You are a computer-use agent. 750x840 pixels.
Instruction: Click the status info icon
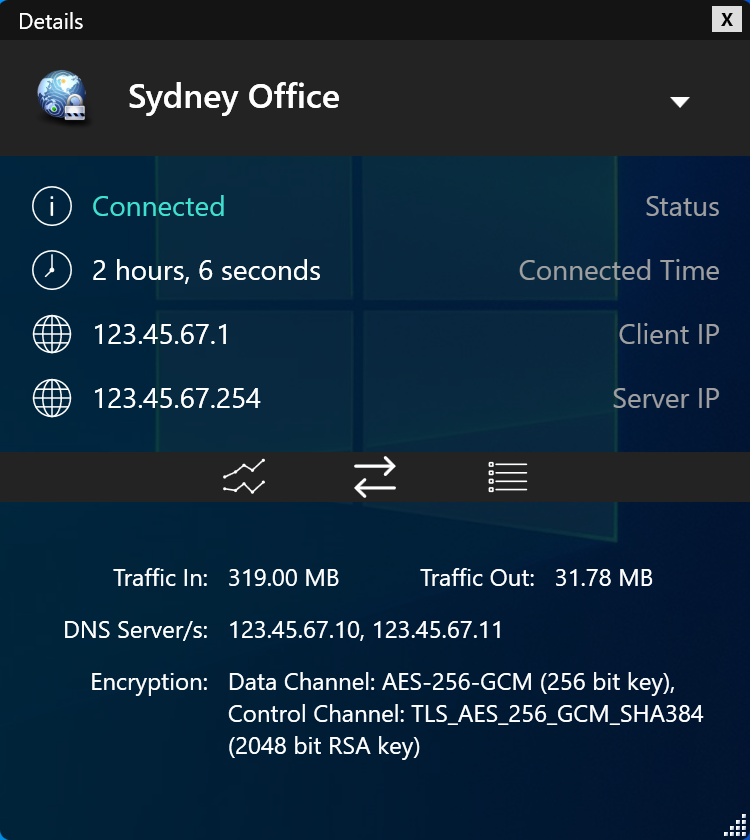click(x=52, y=207)
